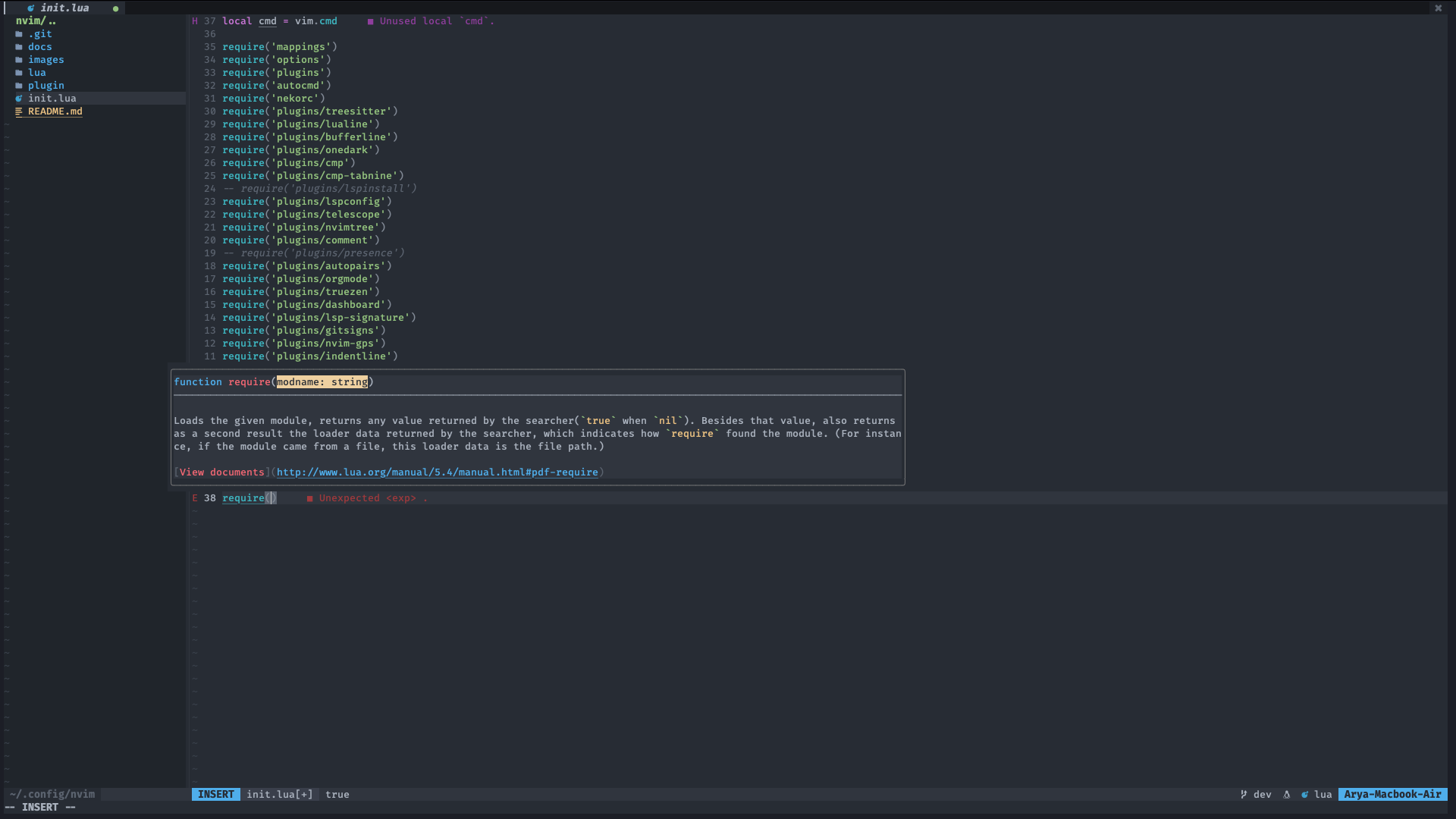Click the Linux penguin icon in statusline

pyautogui.click(x=1286, y=794)
